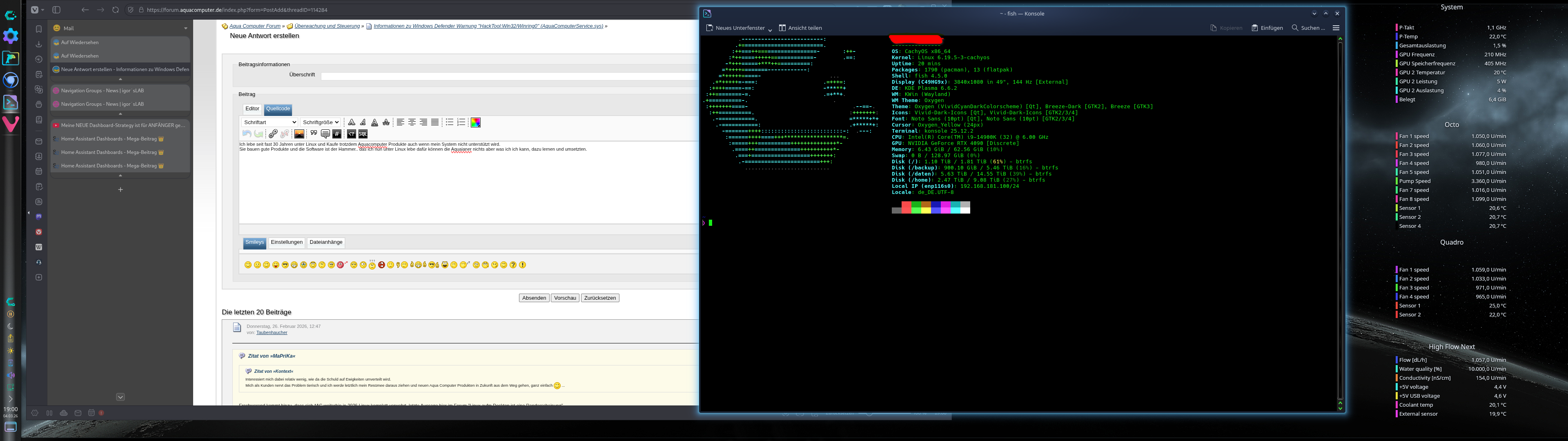Expand the Mail workspace dropdown

pyautogui.click(x=186, y=28)
